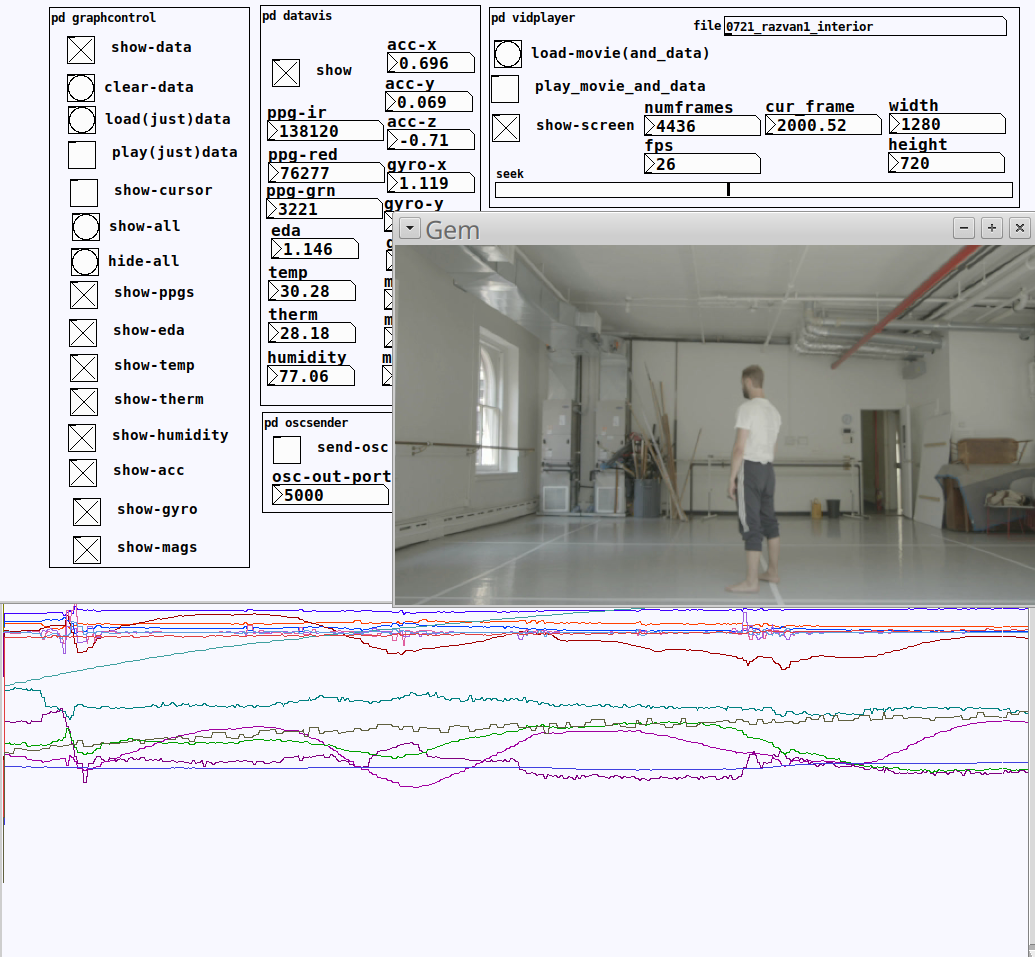Open the Gem window menu arrow
1035x957 pixels.
pyautogui.click(x=409, y=229)
